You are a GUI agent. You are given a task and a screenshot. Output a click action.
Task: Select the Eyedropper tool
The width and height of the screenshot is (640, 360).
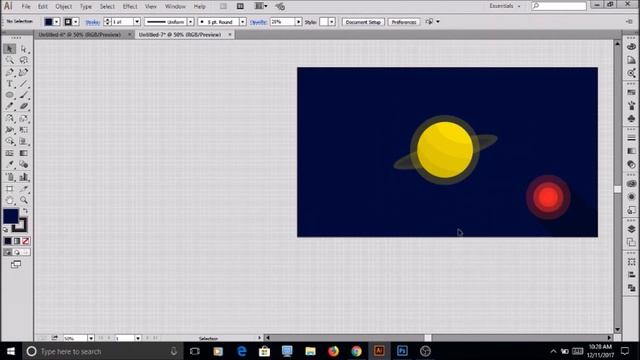(10, 164)
